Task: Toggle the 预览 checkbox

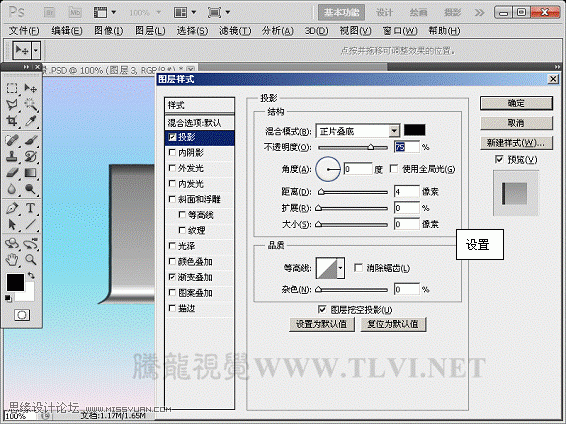Action: point(499,159)
